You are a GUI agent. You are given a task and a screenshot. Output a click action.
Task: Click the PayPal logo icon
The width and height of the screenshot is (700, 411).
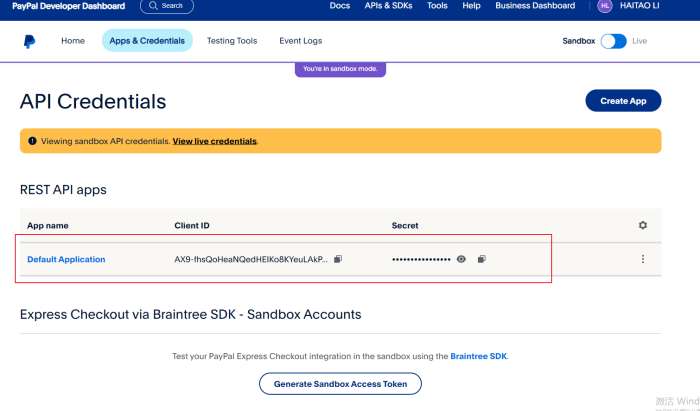click(x=29, y=41)
